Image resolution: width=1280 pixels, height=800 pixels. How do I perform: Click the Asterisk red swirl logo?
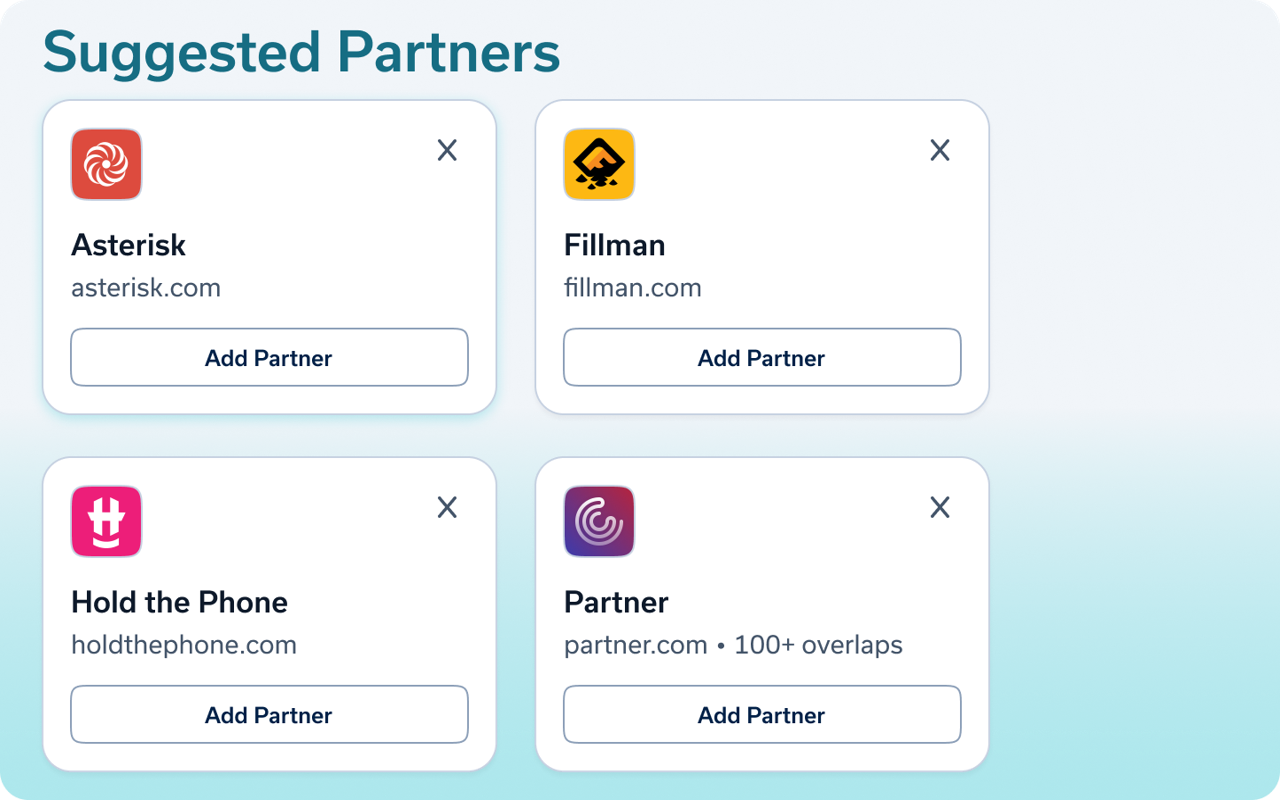(106, 164)
